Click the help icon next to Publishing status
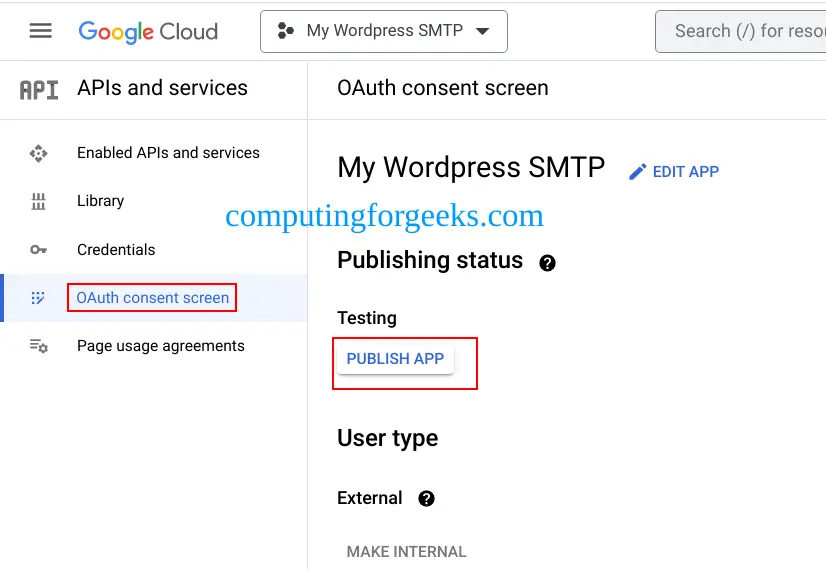The width and height of the screenshot is (826, 569). coord(547,263)
